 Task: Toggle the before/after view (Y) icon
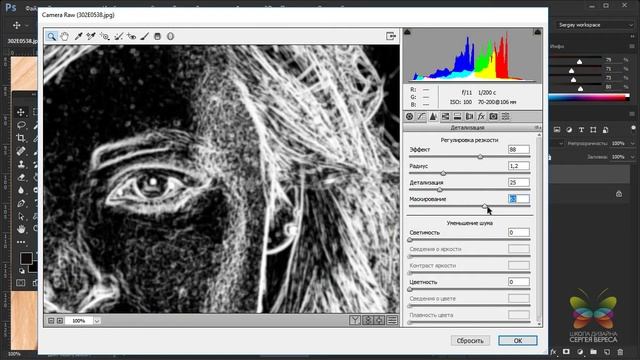click(x=355, y=320)
